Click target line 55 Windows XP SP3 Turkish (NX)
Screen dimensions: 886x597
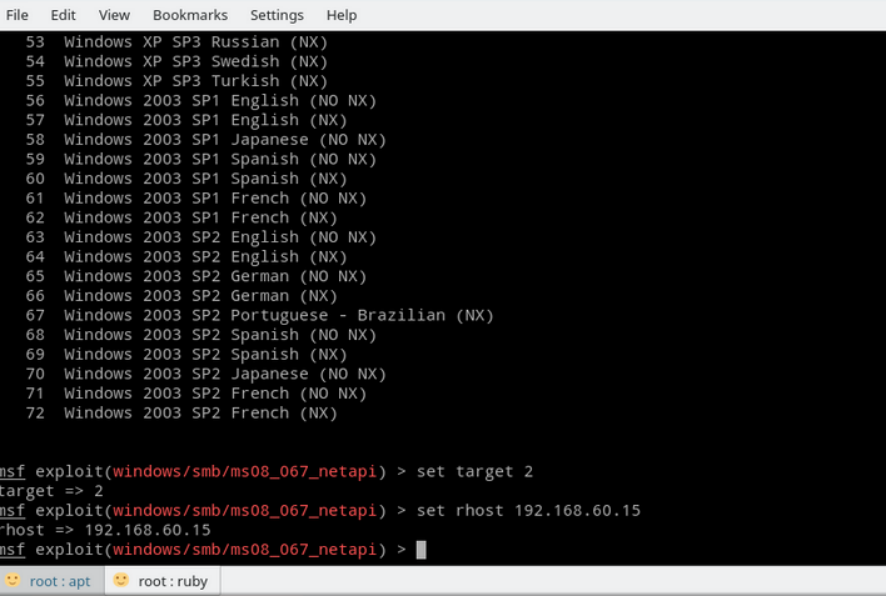tap(176, 81)
